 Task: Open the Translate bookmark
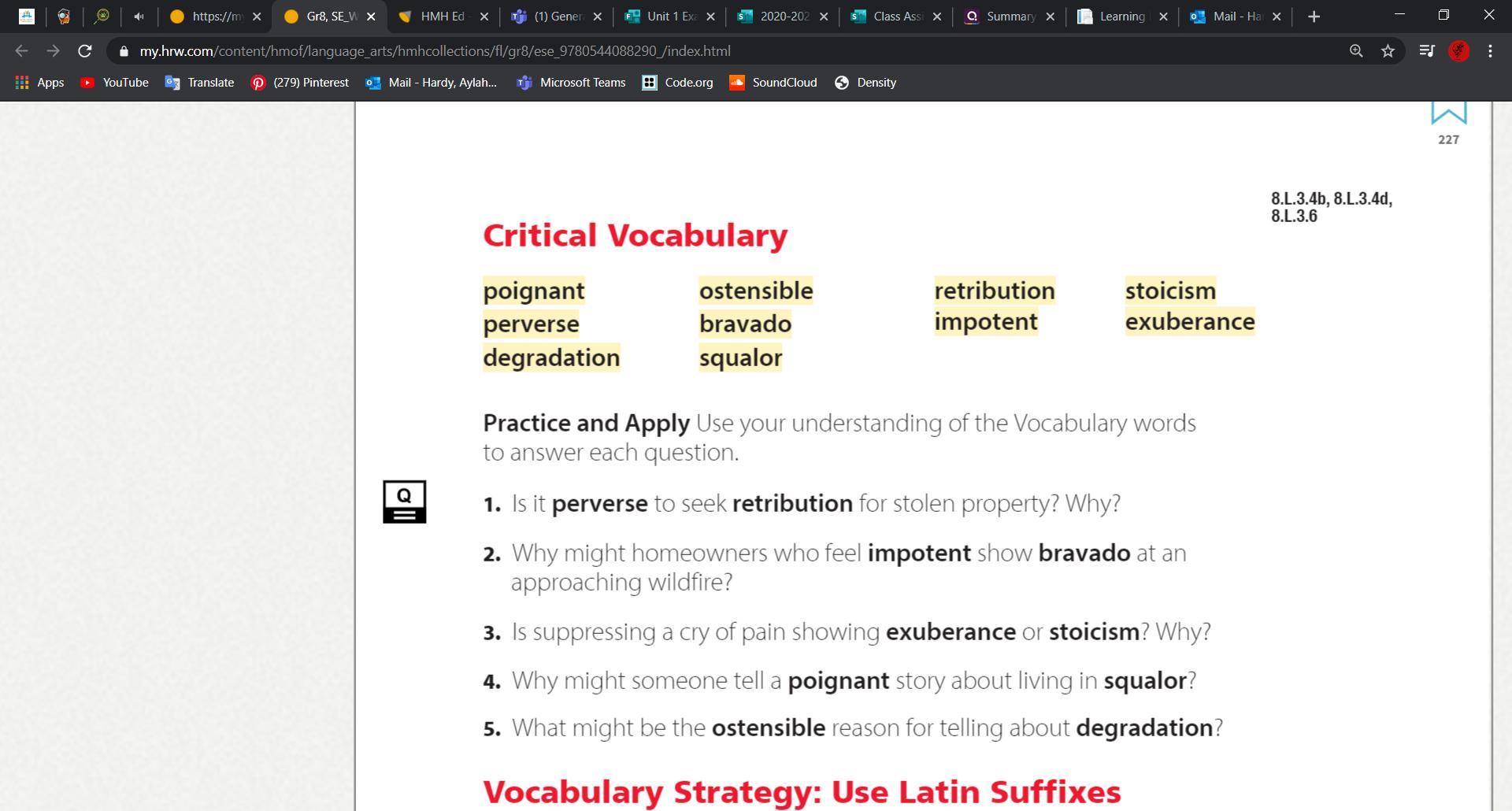click(199, 83)
